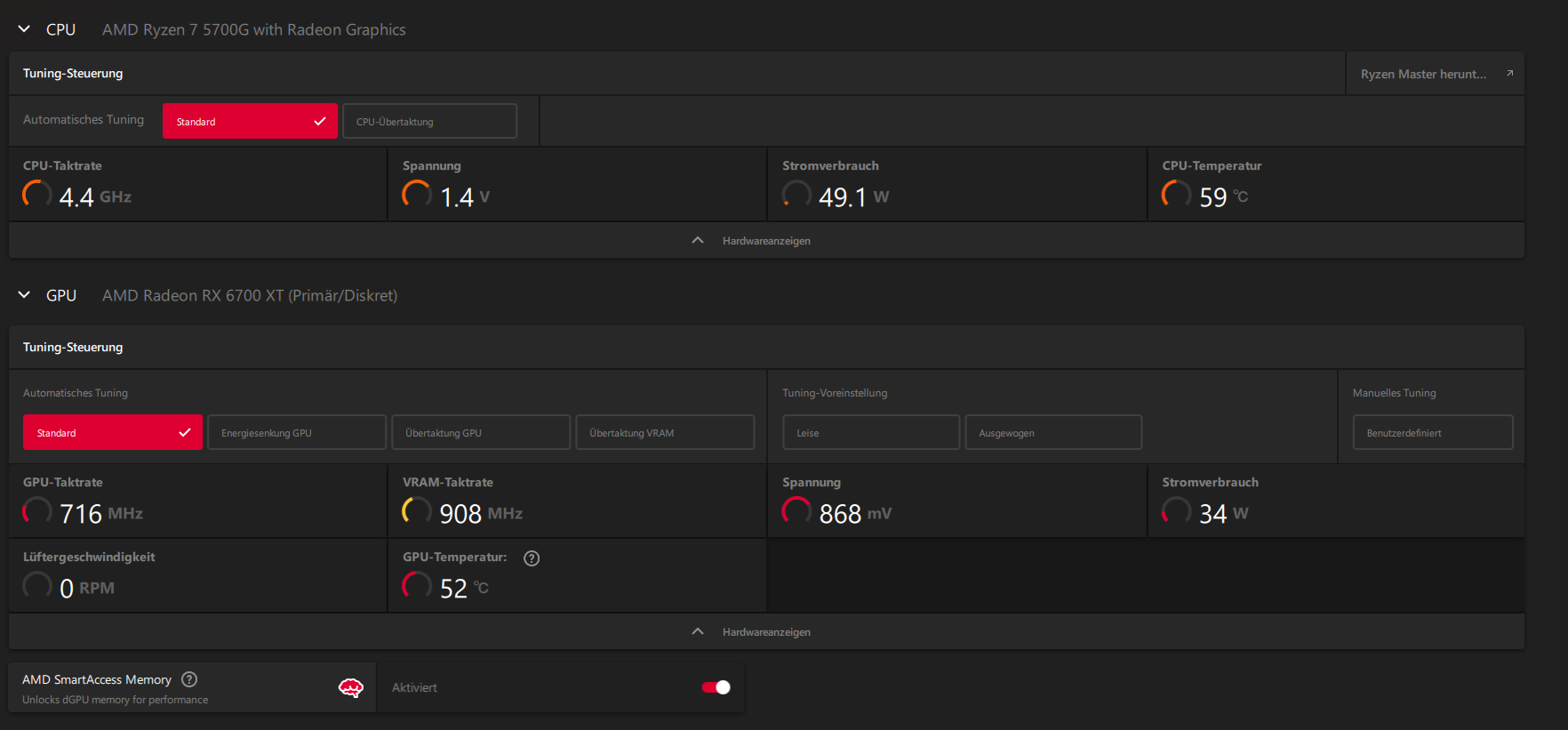The width and height of the screenshot is (1568, 730).
Task: Select the Leise tuning preset
Action: [871, 432]
